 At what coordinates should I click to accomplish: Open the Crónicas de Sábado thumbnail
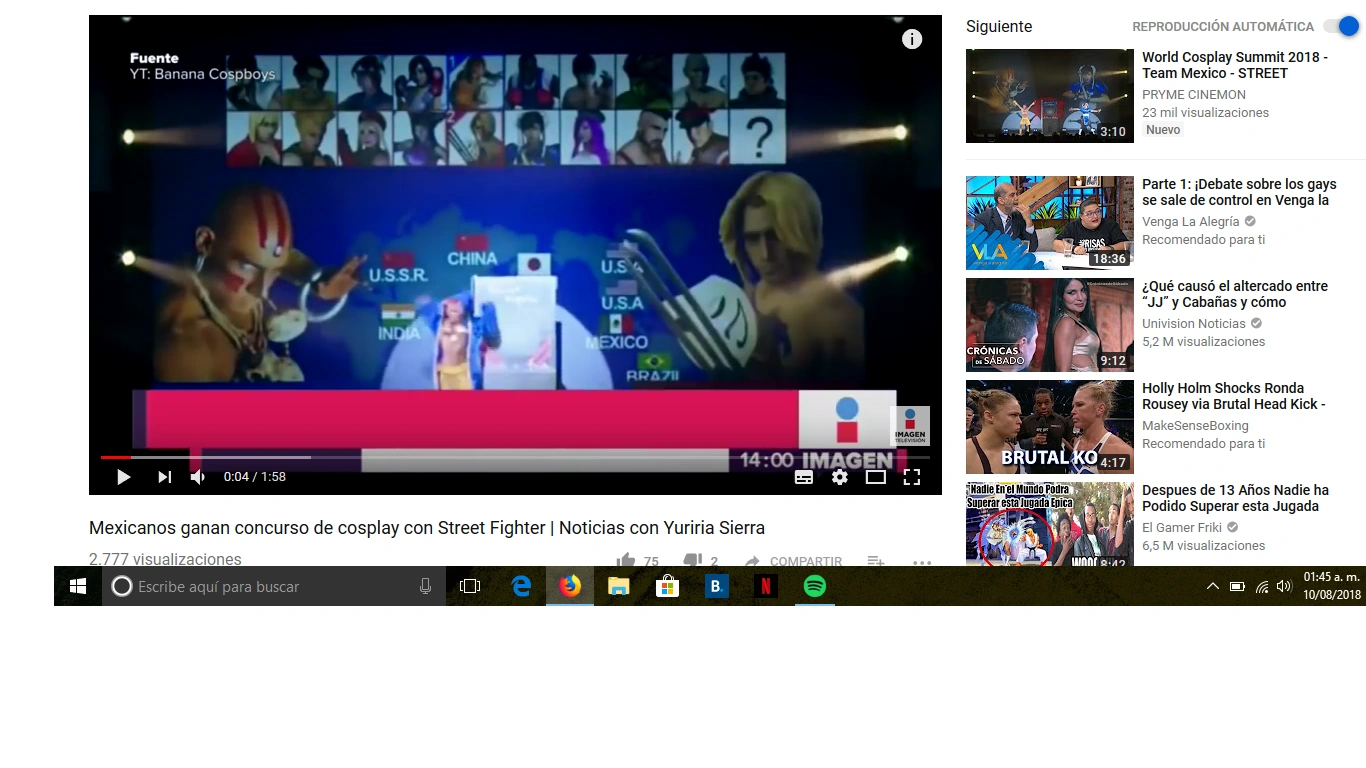1050,325
